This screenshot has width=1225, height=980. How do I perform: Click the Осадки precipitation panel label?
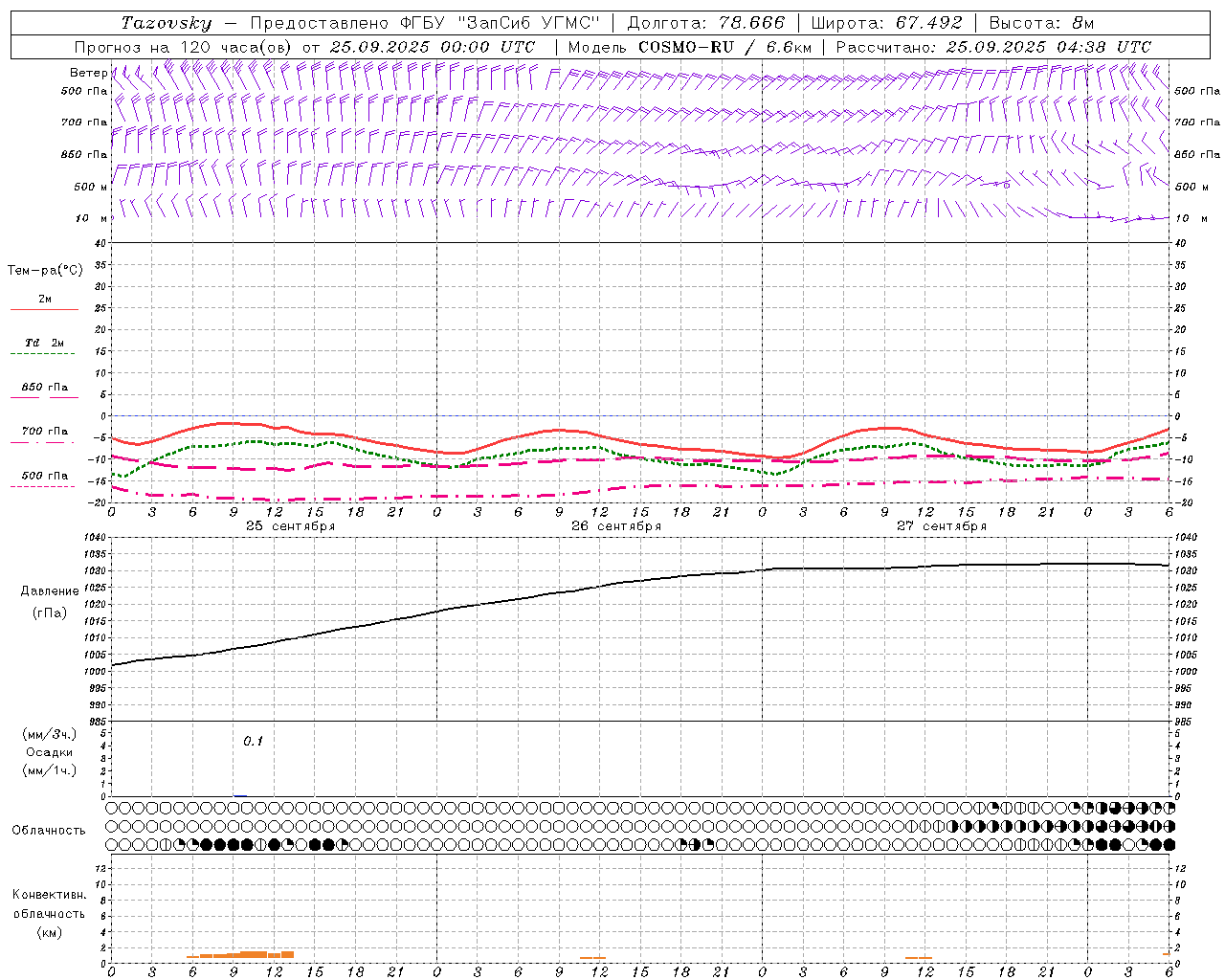50,752
